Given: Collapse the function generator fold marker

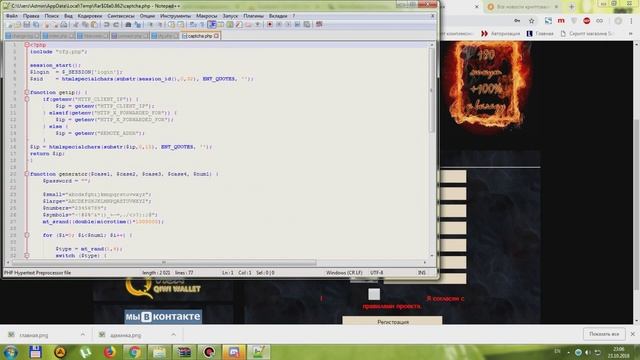Looking at the screenshot, I should pyautogui.click(x=27, y=174).
